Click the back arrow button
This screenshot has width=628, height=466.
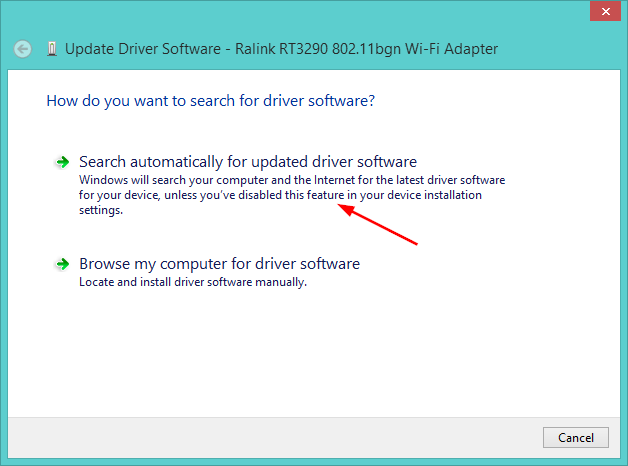tap(22, 49)
